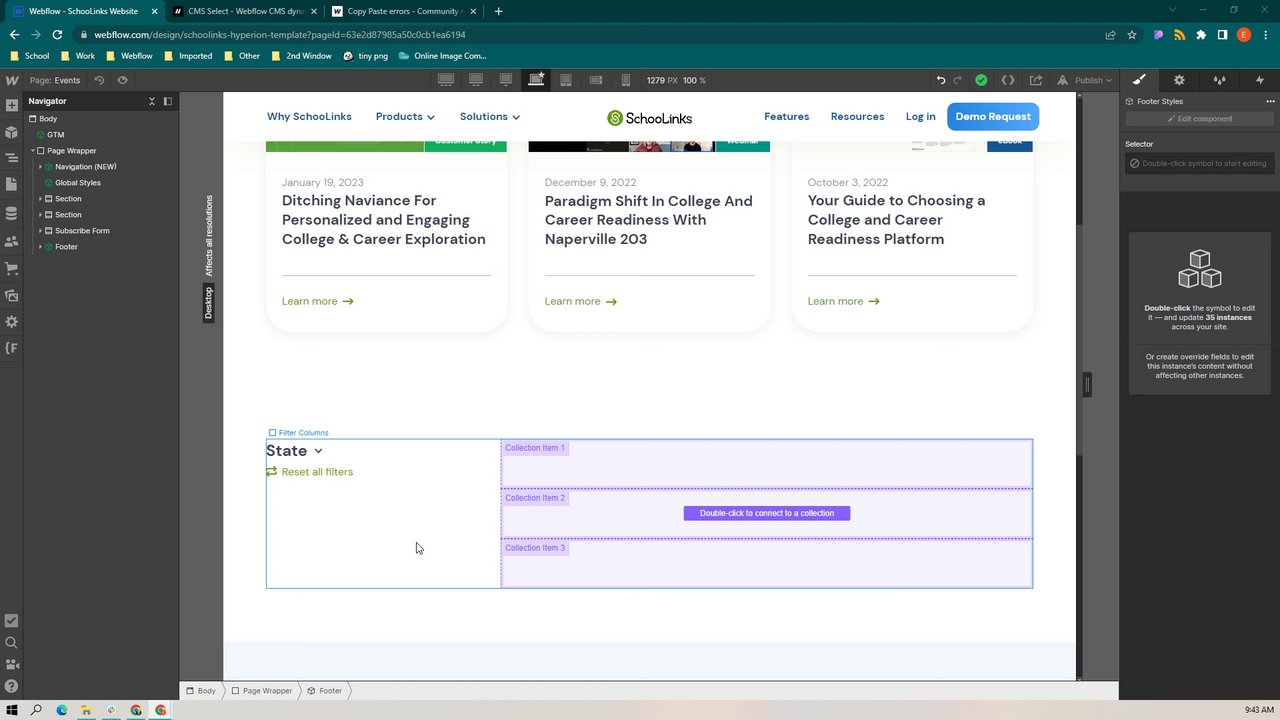This screenshot has width=1280, height=720.
Task: Open File Explorer from the taskbar
Action: 87,710
